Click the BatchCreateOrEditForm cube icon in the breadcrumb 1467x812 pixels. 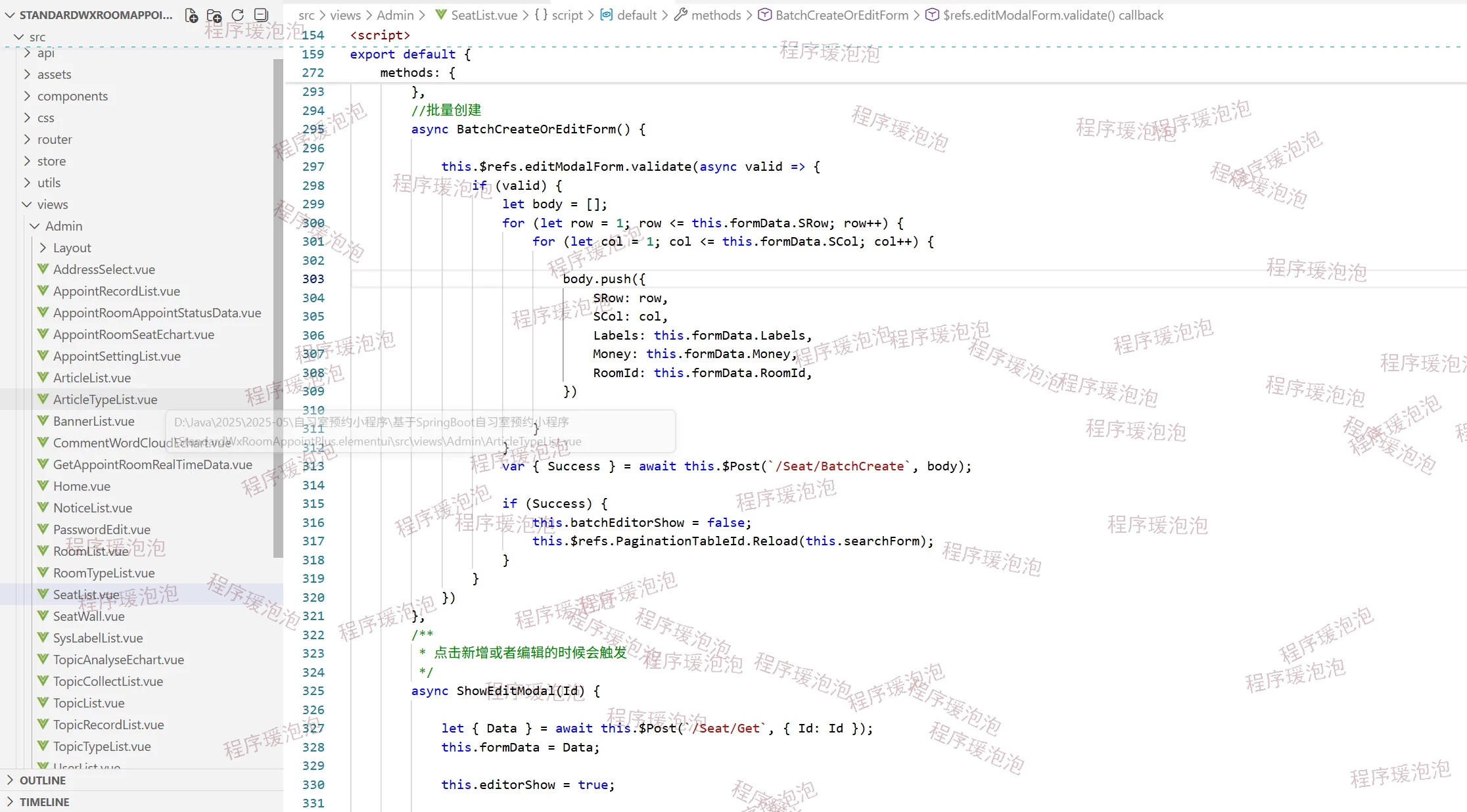(x=764, y=14)
